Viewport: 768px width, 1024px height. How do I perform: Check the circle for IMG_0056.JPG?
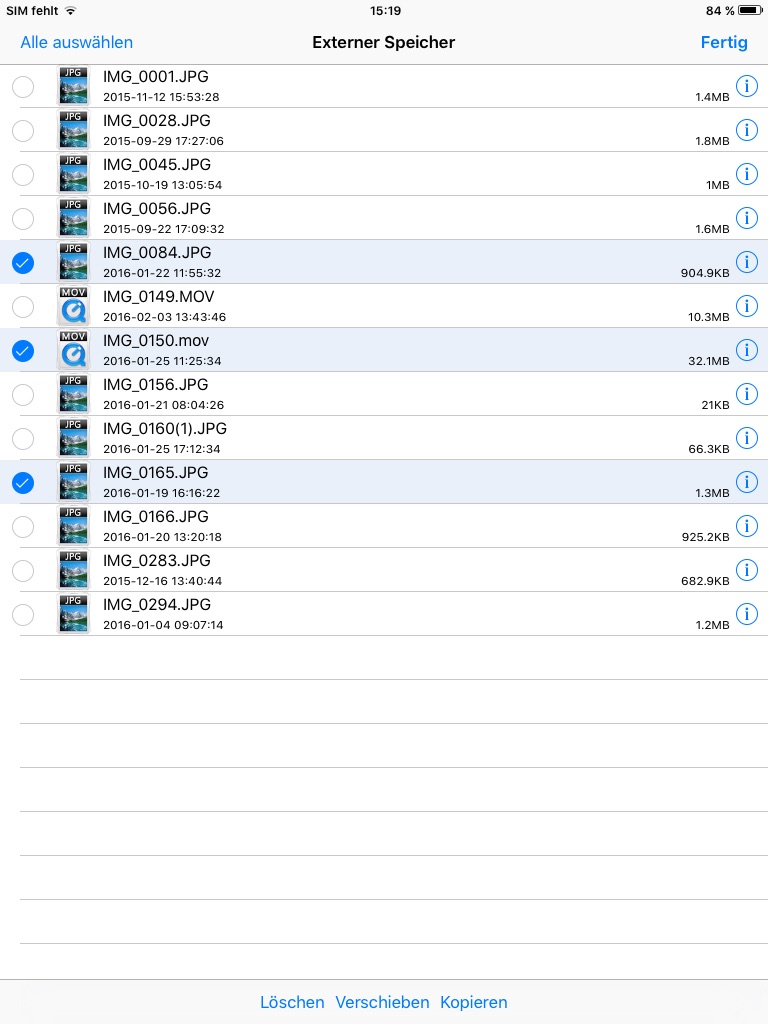(23, 219)
